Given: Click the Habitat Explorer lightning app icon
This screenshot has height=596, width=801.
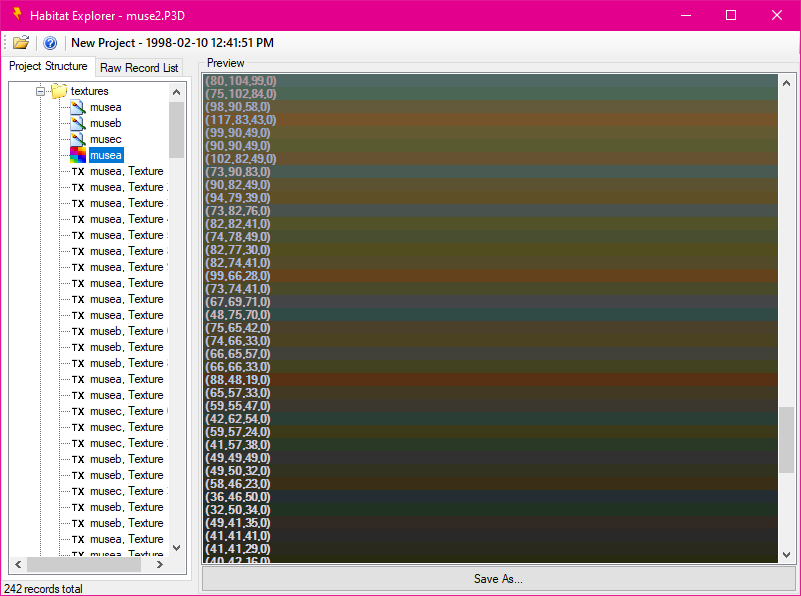Looking at the screenshot, I should click(17, 15).
